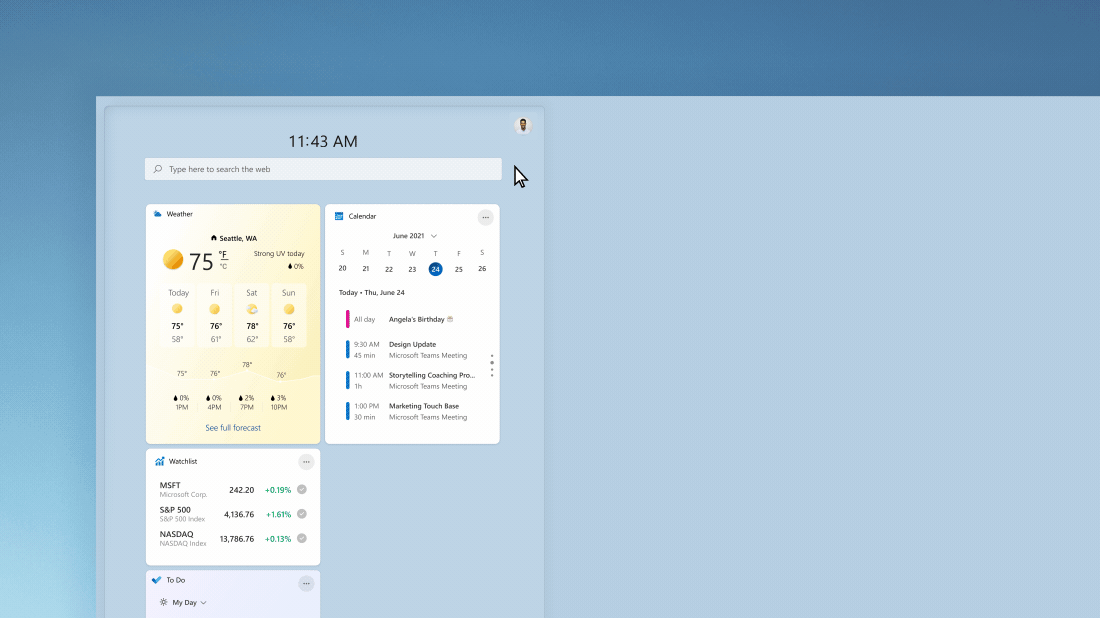Select the Sat forecast day
This screenshot has height=618, width=1100.
coord(252,316)
